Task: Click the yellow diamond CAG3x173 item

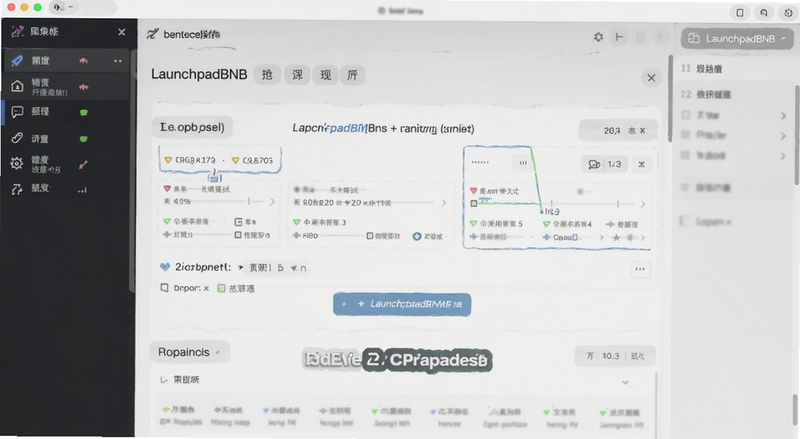Action: click(190, 160)
